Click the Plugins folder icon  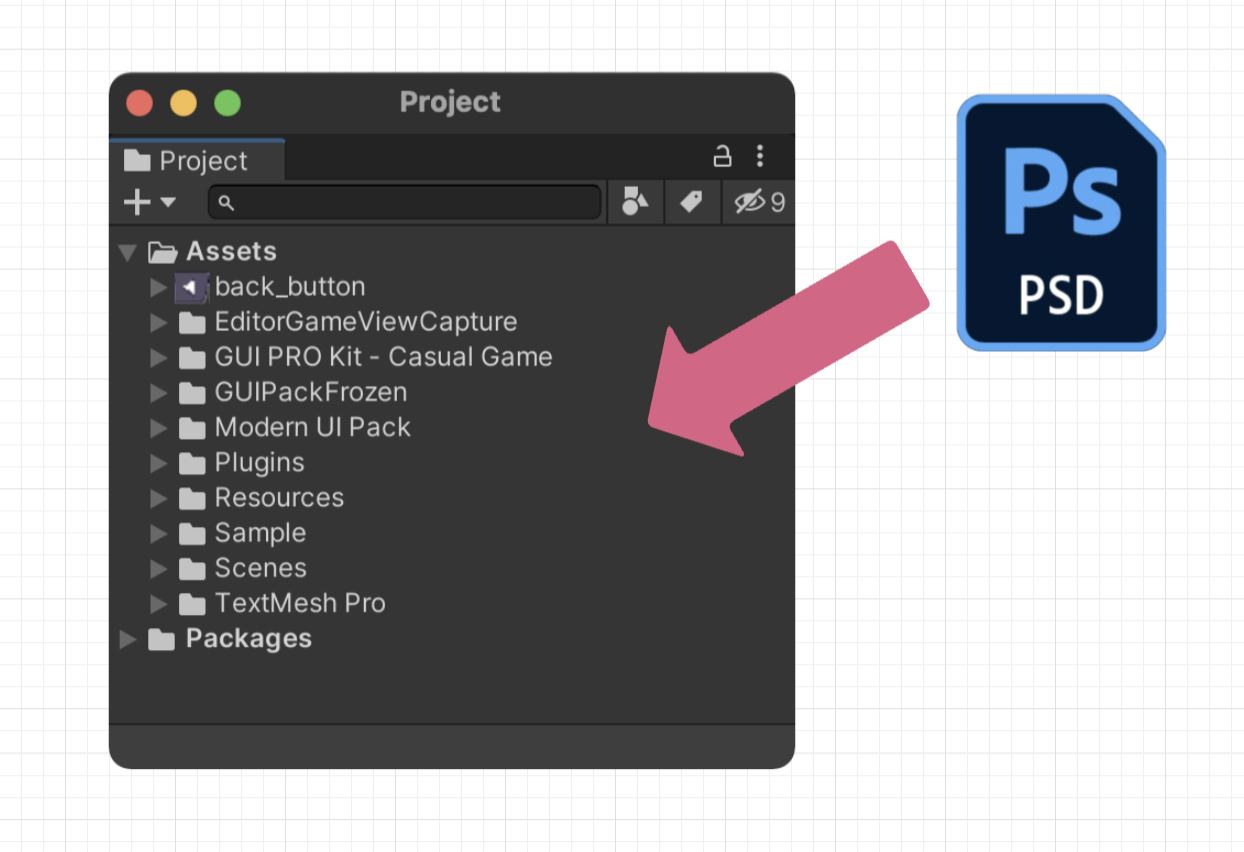click(x=192, y=464)
